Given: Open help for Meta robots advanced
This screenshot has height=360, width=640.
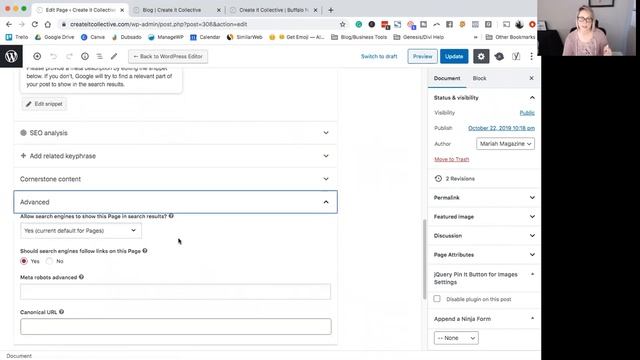Looking at the screenshot, I should coord(81,277).
